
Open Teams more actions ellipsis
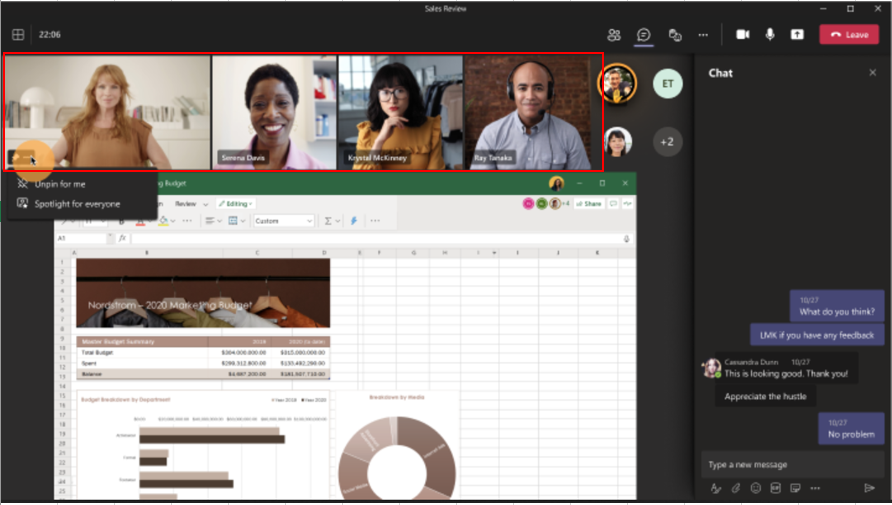coord(703,35)
